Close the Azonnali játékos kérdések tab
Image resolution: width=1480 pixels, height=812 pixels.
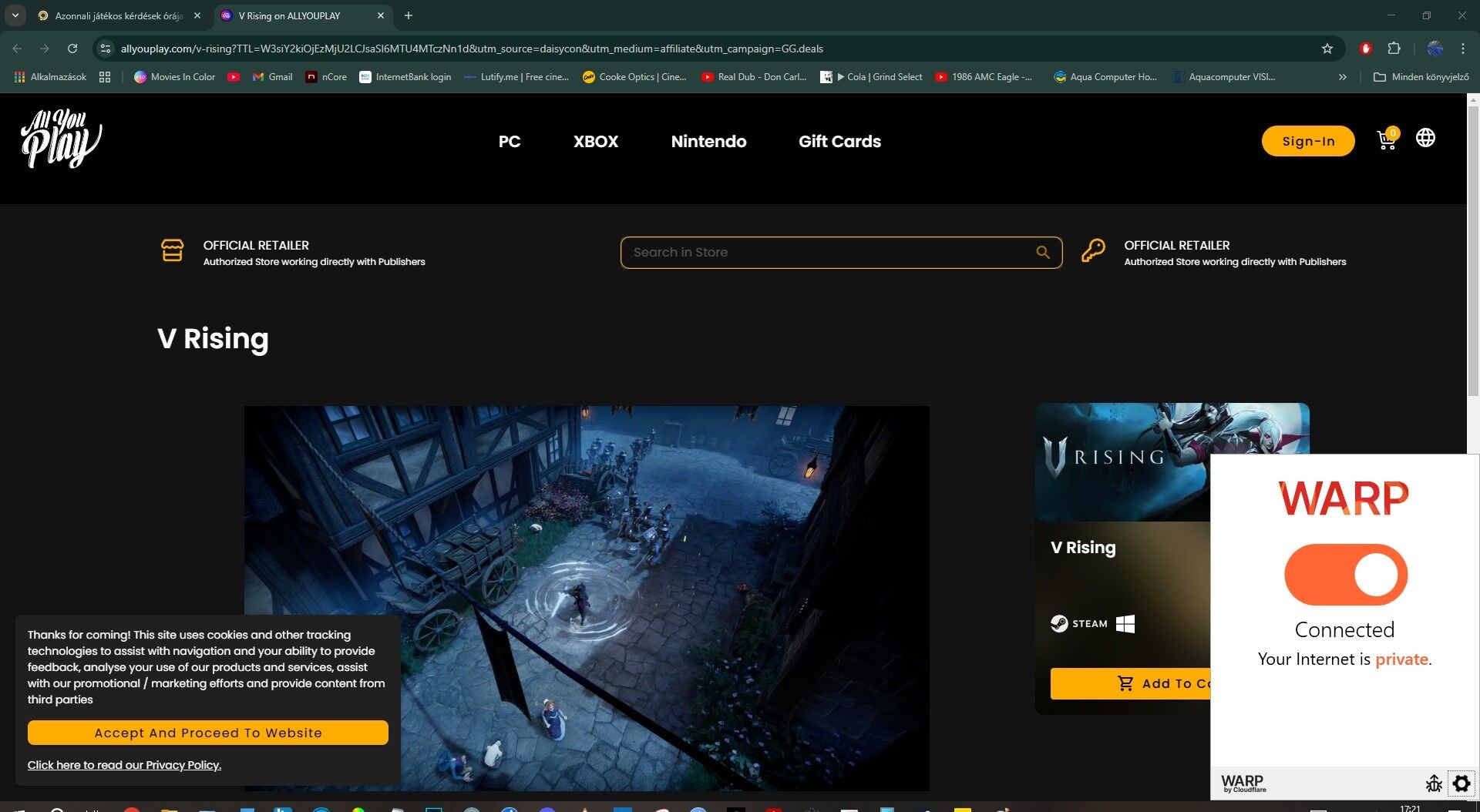pyautogui.click(x=197, y=15)
